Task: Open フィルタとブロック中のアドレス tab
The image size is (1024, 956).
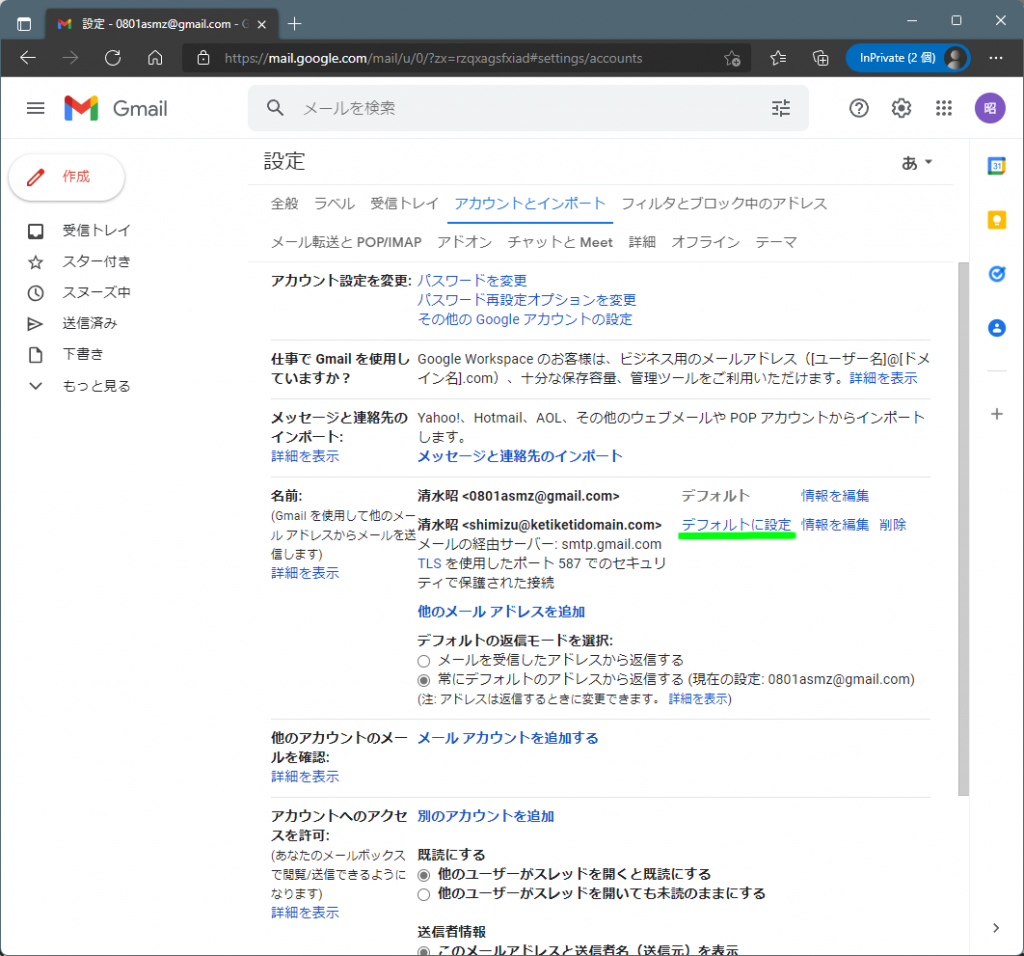Action: pyautogui.click(x=724, y=204)
